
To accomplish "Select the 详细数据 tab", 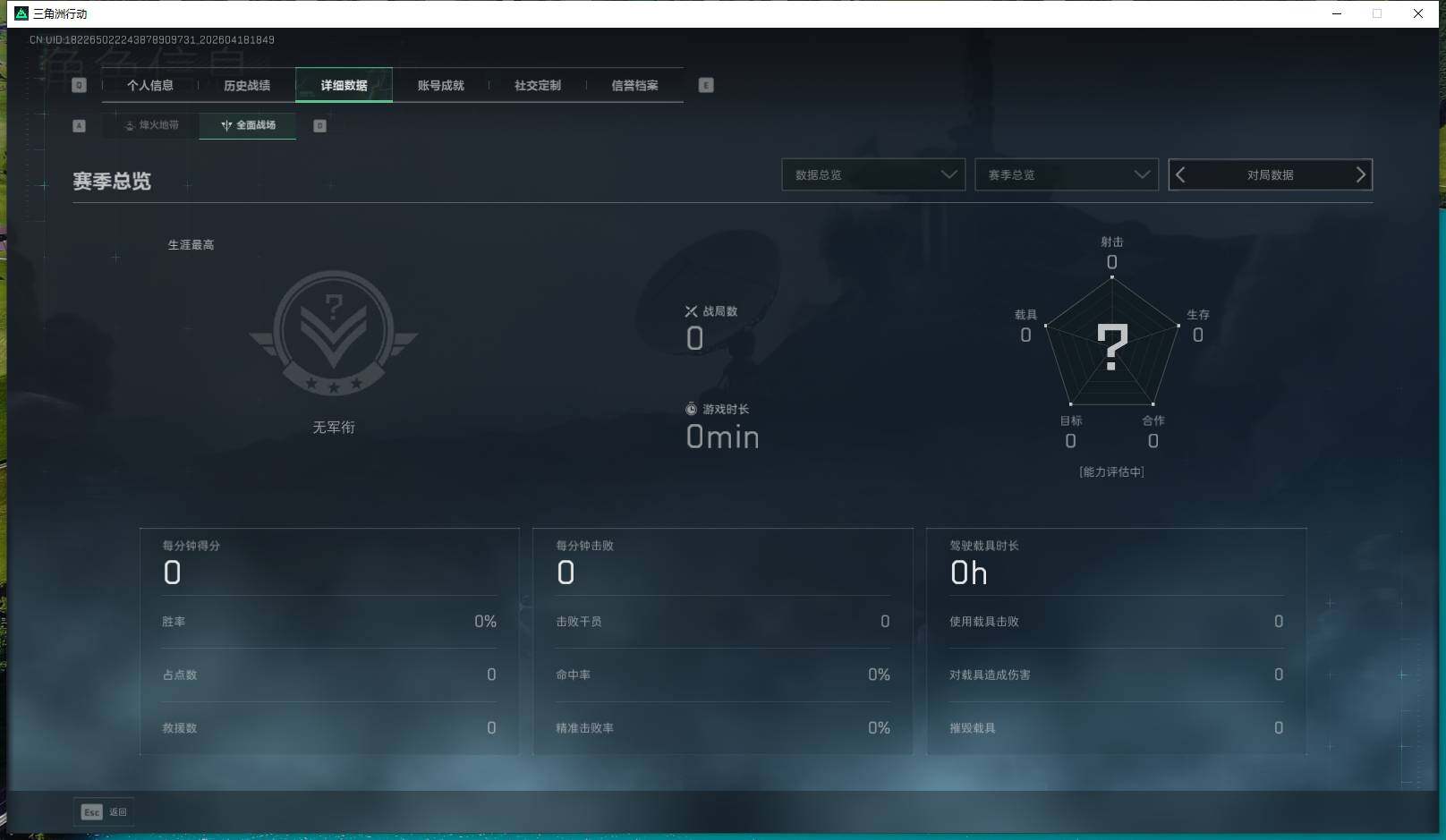I will 344,86.
